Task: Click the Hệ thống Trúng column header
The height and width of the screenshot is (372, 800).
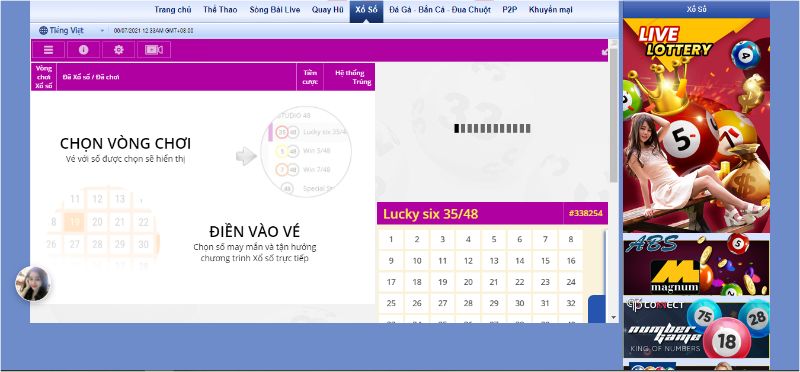Action: [349, 77]
